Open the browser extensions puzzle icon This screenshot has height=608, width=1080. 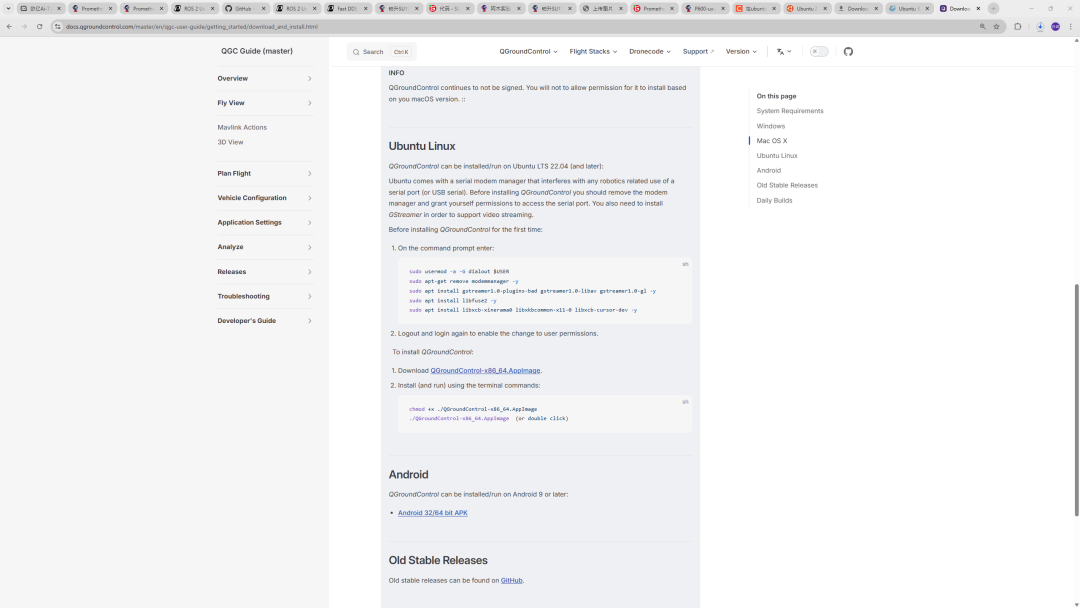click(x=1017, y=27)
